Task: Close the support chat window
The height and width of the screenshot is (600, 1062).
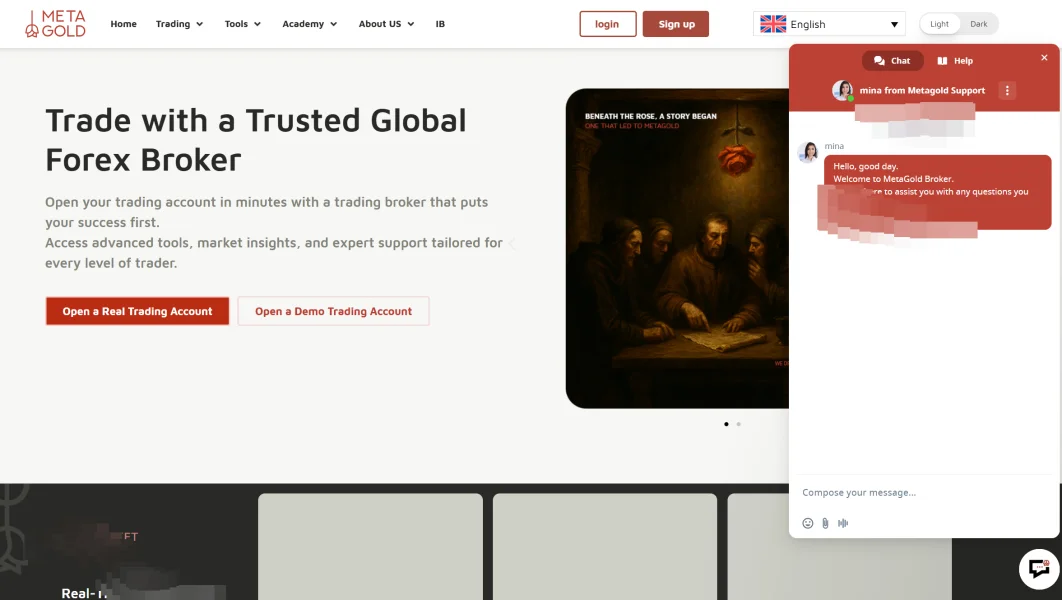Action: 1044,58
